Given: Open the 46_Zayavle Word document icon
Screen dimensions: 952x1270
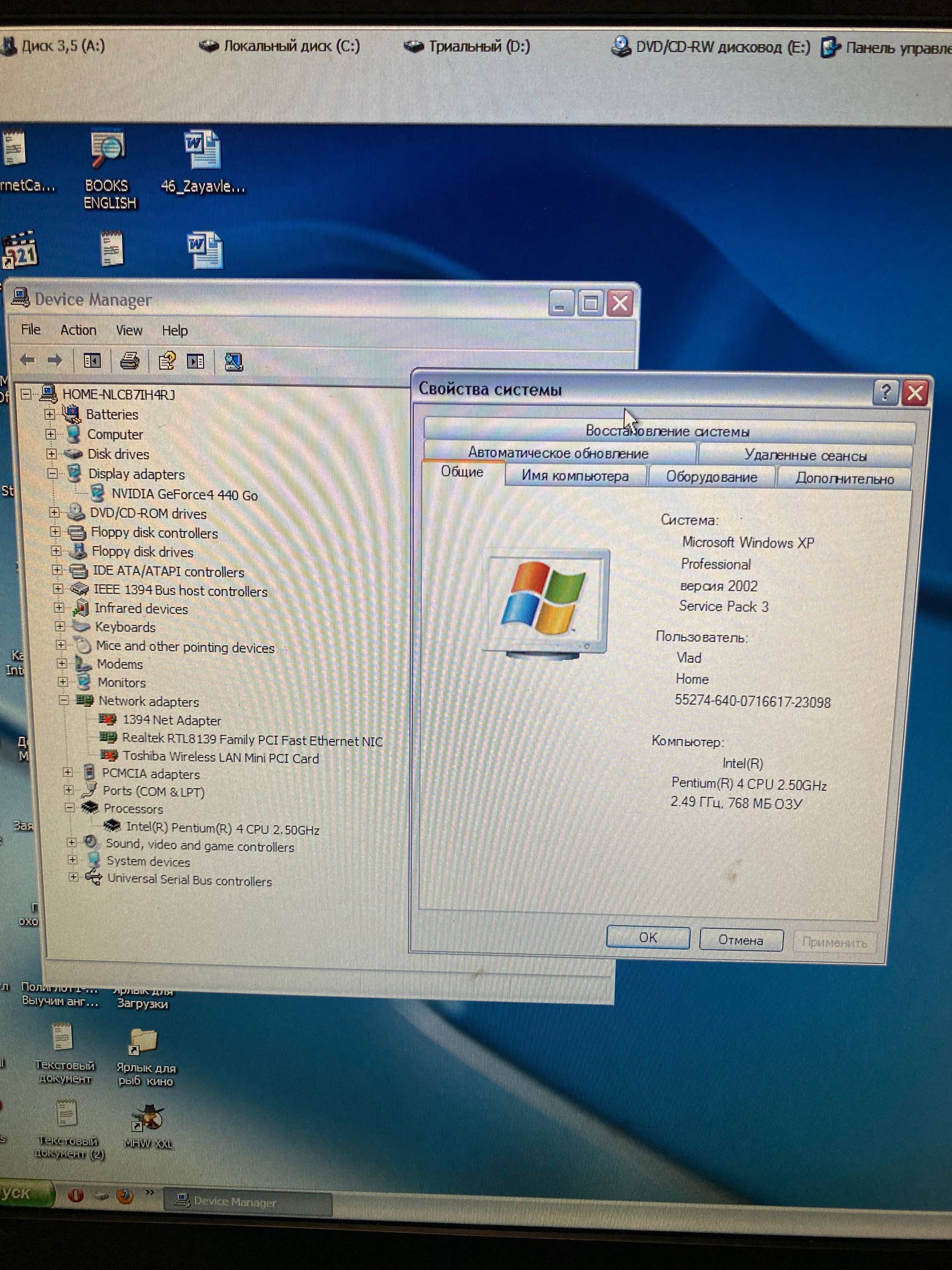Looking at the screenshot, I should 202,151.
